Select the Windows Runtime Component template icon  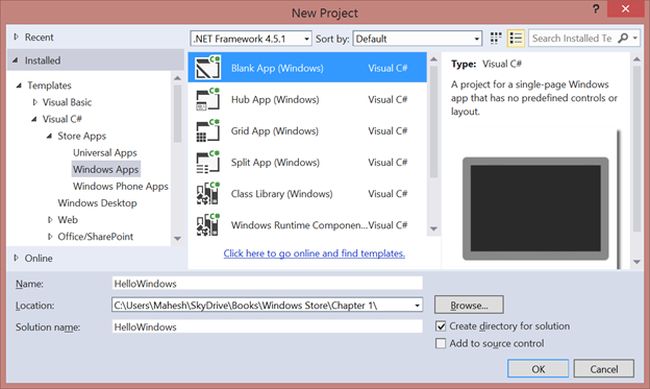pyautogui.click(x=208, y=225)
